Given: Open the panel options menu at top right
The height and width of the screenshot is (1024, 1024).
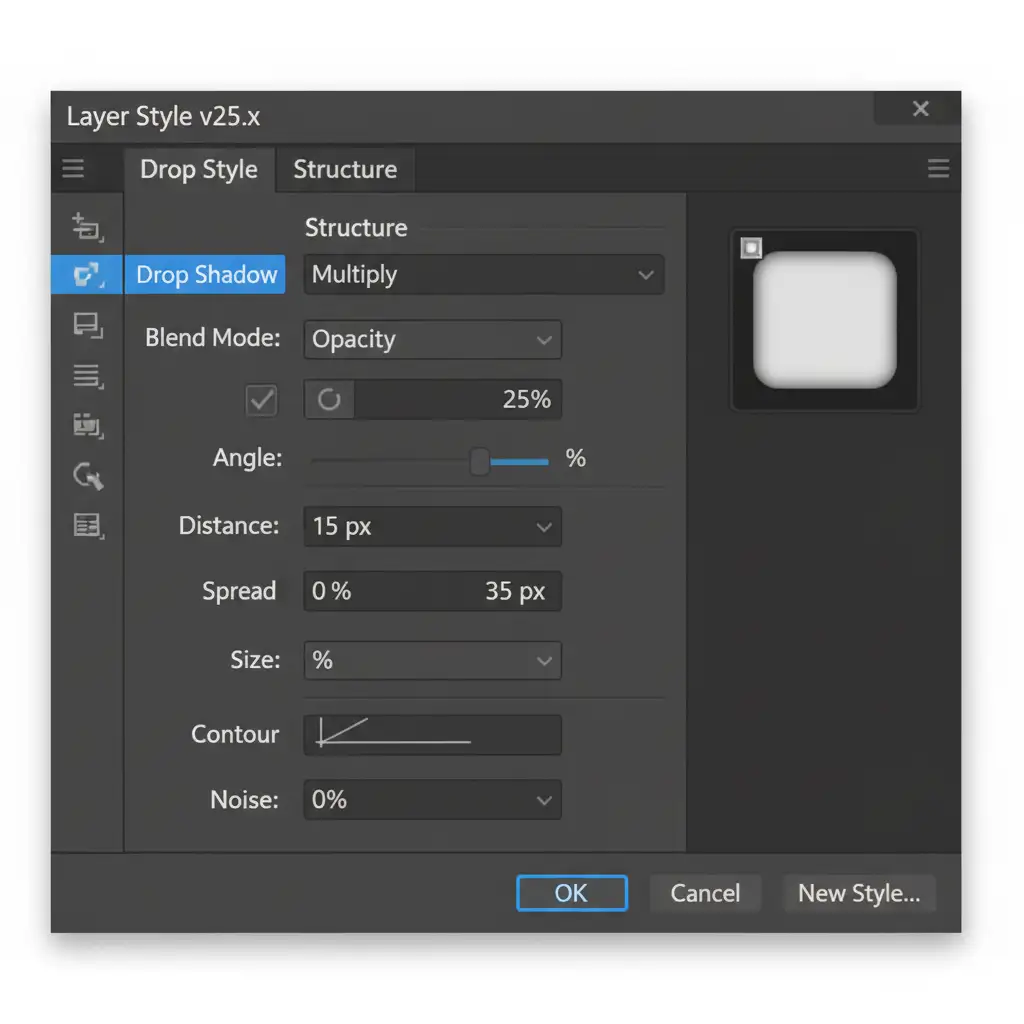Looking at the screenshot, I should (x=938, y=169).
